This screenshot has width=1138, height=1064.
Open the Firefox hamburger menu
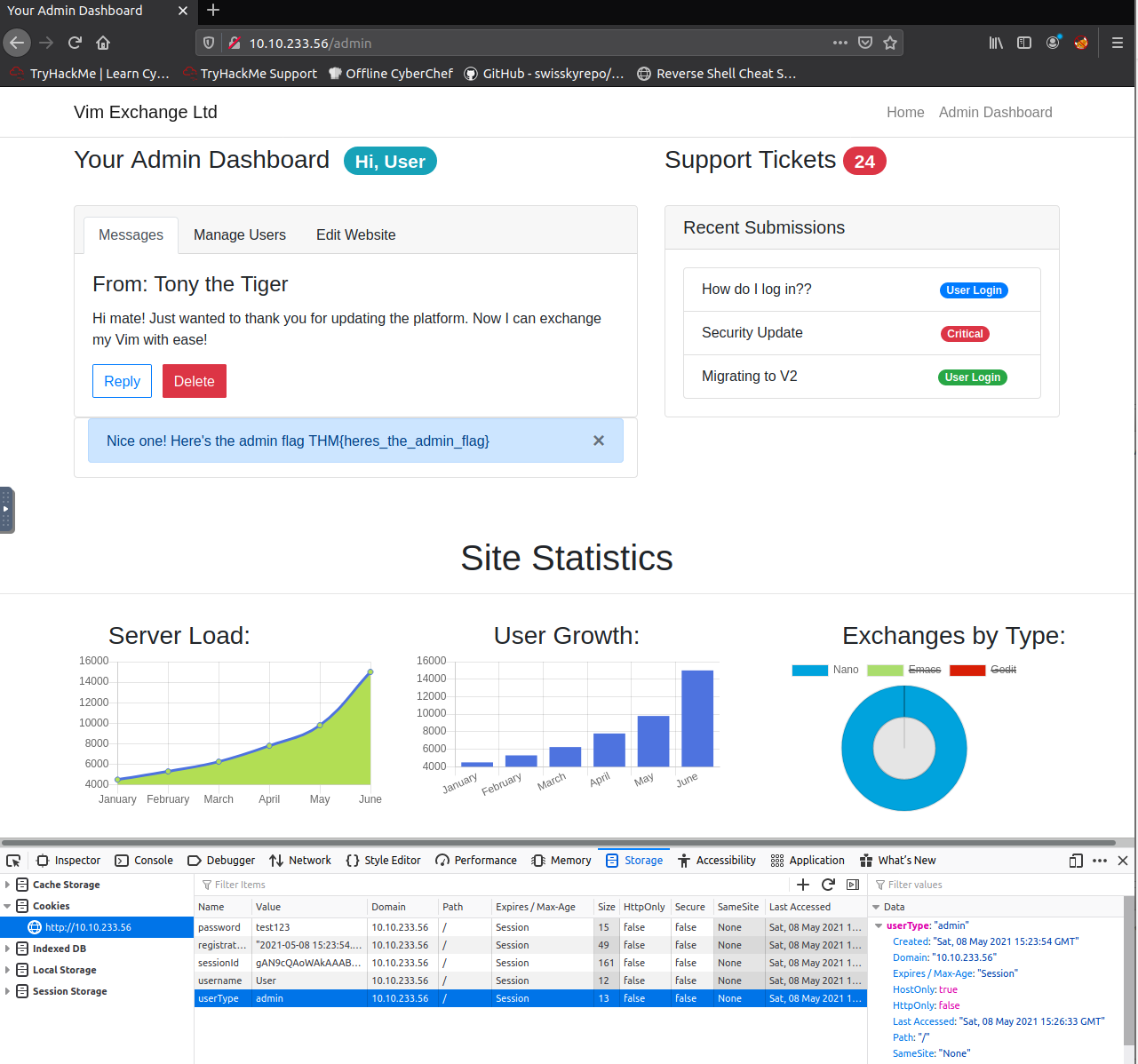click(x=1118, y=43)
